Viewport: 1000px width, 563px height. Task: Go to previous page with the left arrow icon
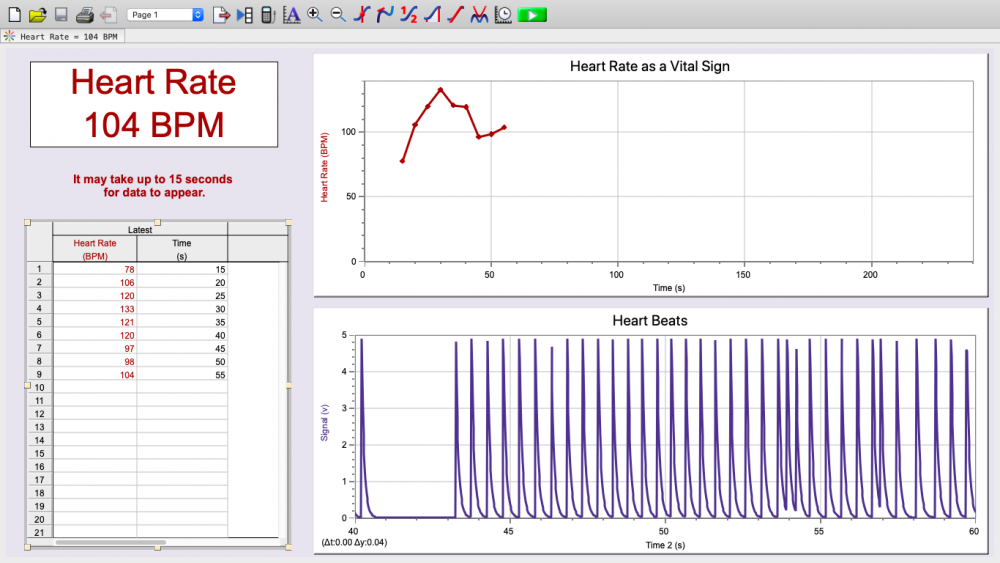108,15
